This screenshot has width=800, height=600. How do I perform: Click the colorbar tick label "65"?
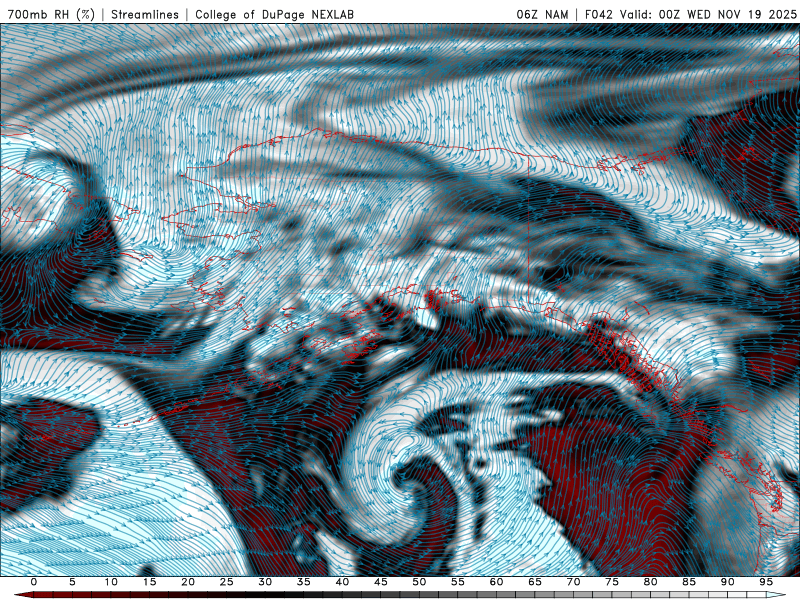tap(535, 582)
